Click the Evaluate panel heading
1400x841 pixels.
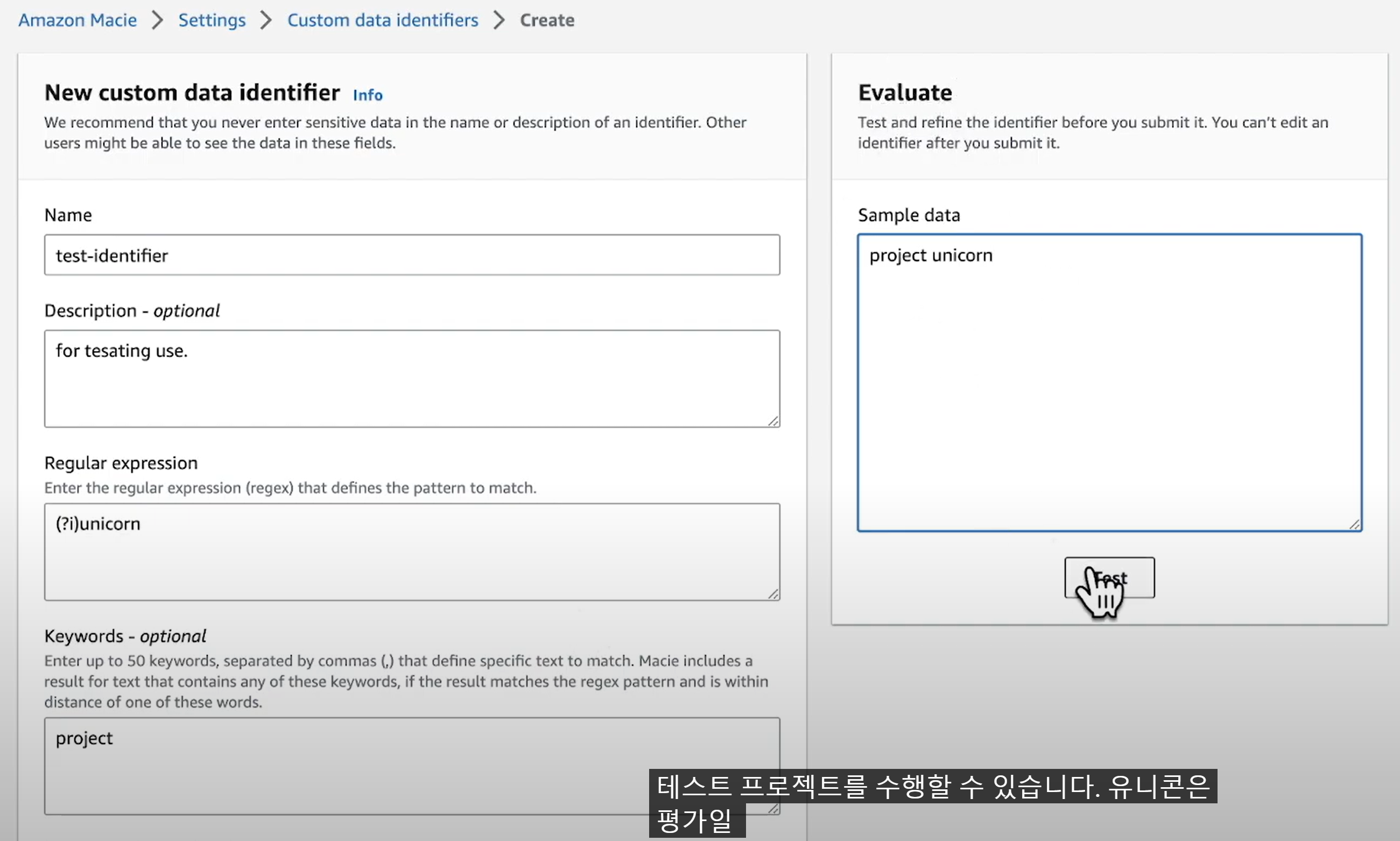[905, 93]
